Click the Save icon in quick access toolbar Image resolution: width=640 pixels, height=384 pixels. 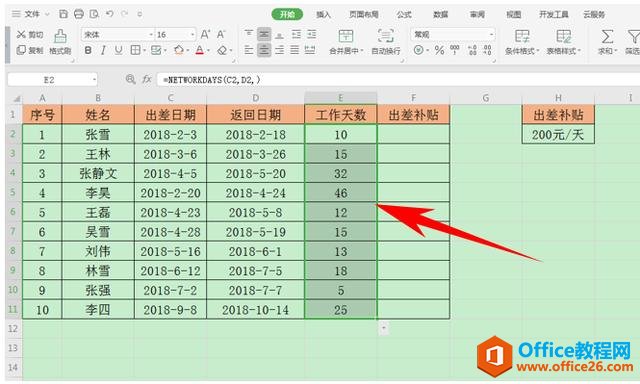[x=63, y=14]
